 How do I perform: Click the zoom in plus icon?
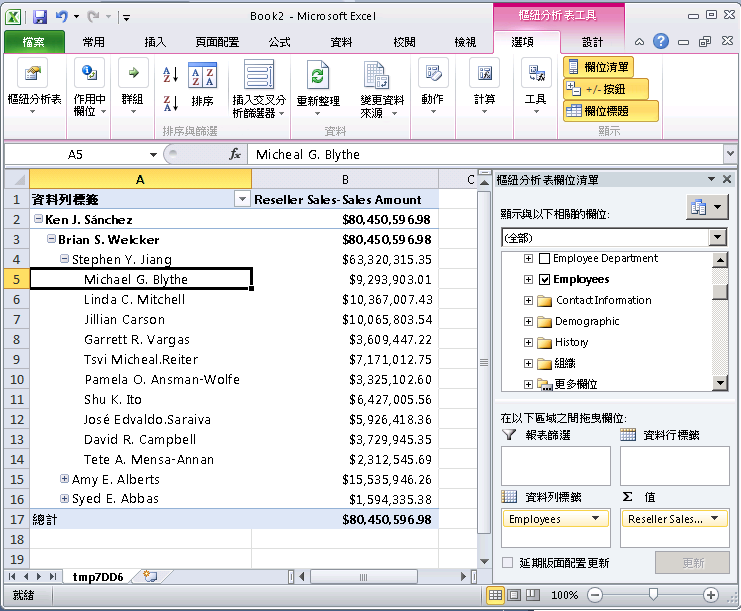[711, 595]
